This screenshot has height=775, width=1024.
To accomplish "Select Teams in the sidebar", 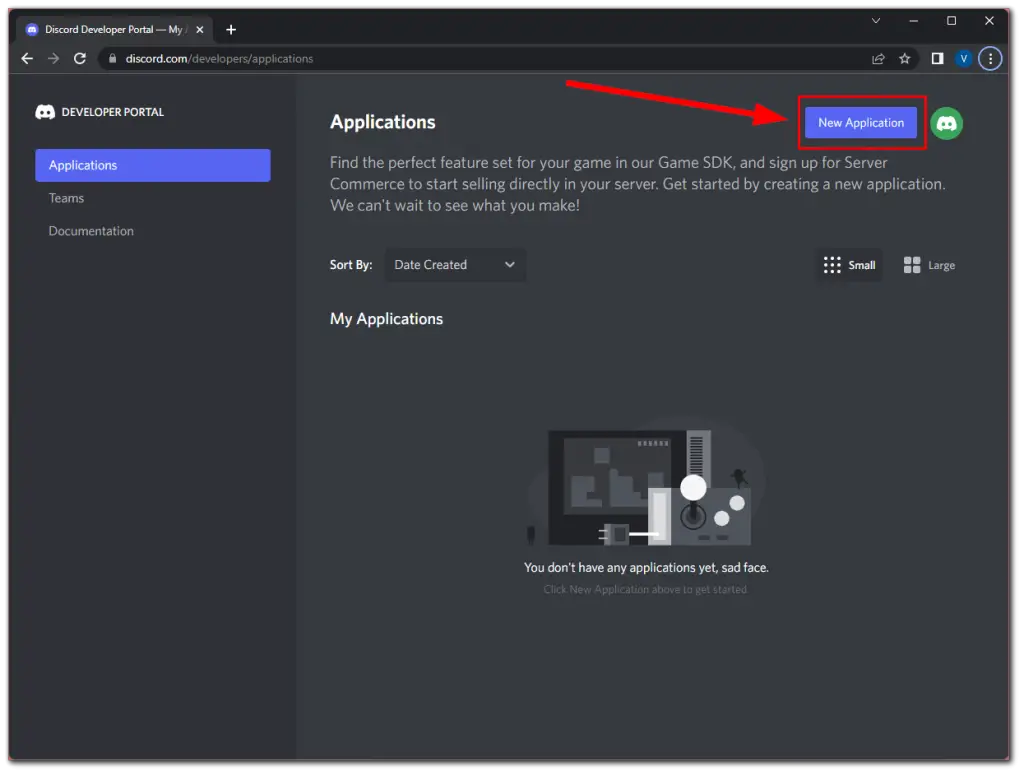I will pos(66,198).
